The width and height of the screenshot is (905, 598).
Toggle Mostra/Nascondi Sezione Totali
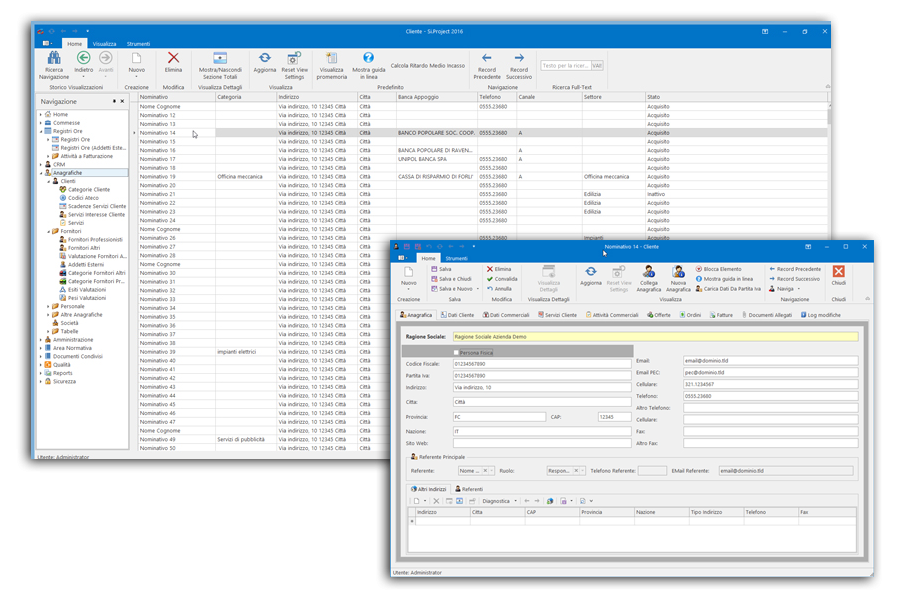(220, 65)
